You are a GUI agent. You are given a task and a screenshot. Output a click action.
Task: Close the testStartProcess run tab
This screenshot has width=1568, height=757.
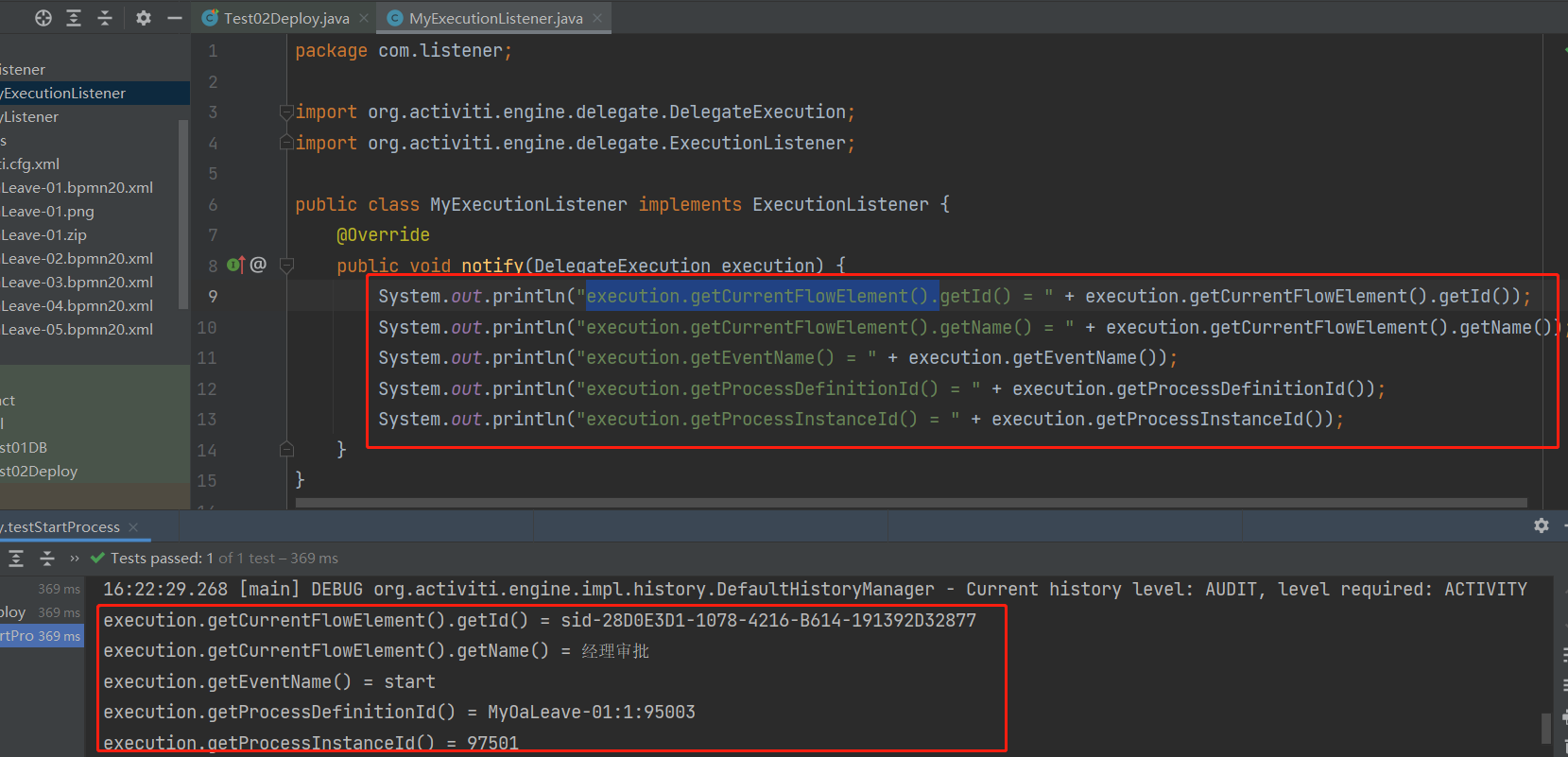click(x=133, y=526)
